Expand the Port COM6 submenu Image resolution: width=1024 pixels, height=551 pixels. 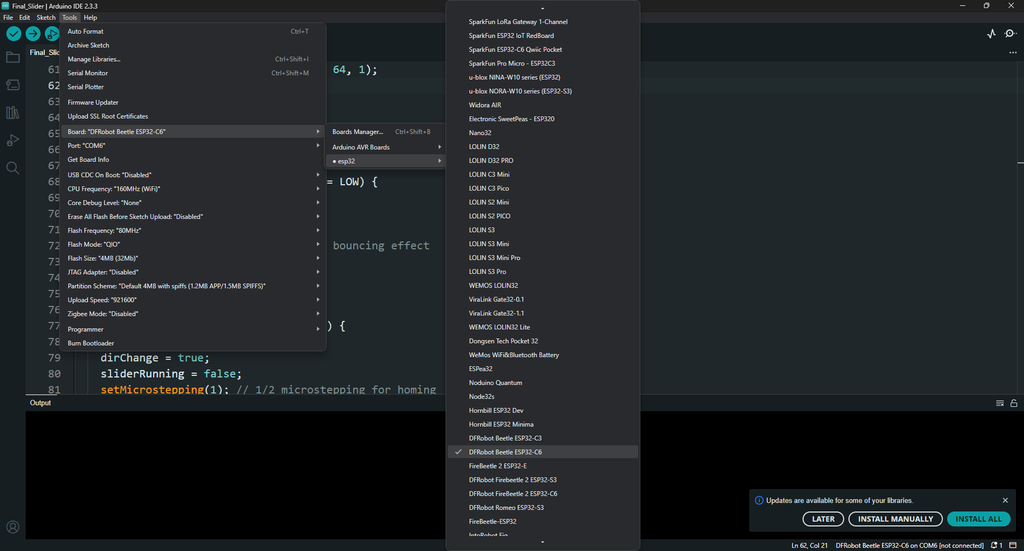(x=193, y=146)
